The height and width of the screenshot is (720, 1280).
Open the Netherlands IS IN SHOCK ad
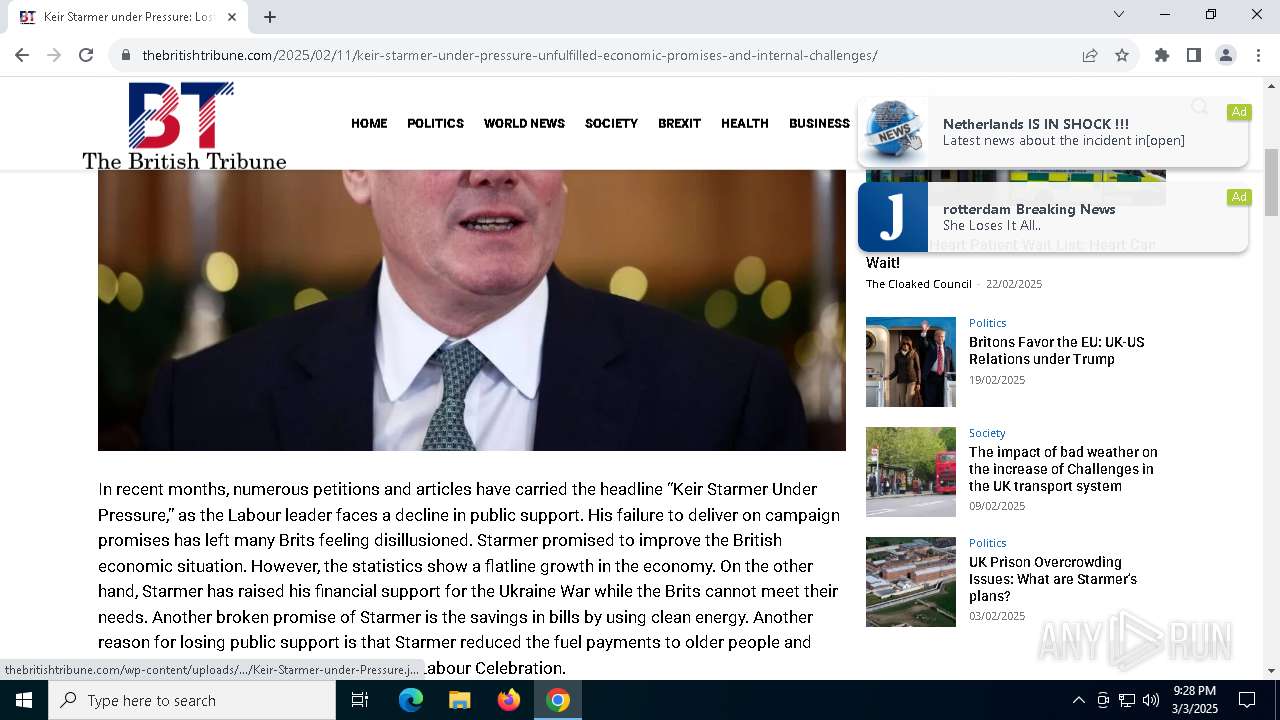point(1053,132)
